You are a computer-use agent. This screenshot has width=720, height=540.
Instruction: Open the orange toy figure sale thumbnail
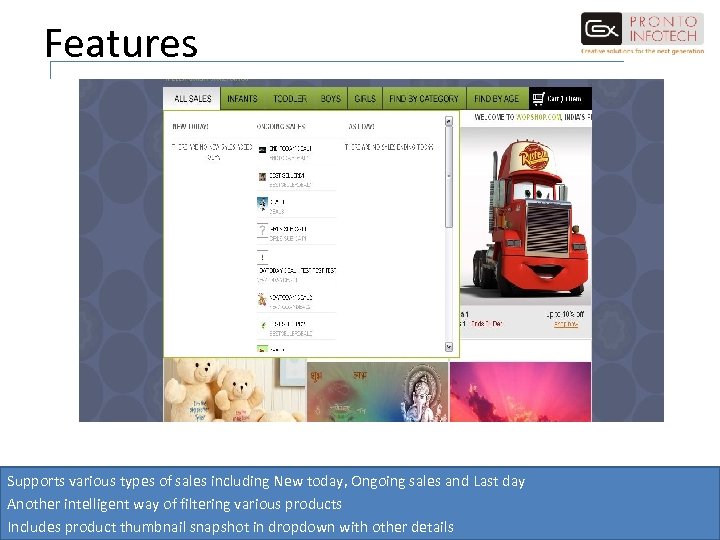(x=262, y=299)
